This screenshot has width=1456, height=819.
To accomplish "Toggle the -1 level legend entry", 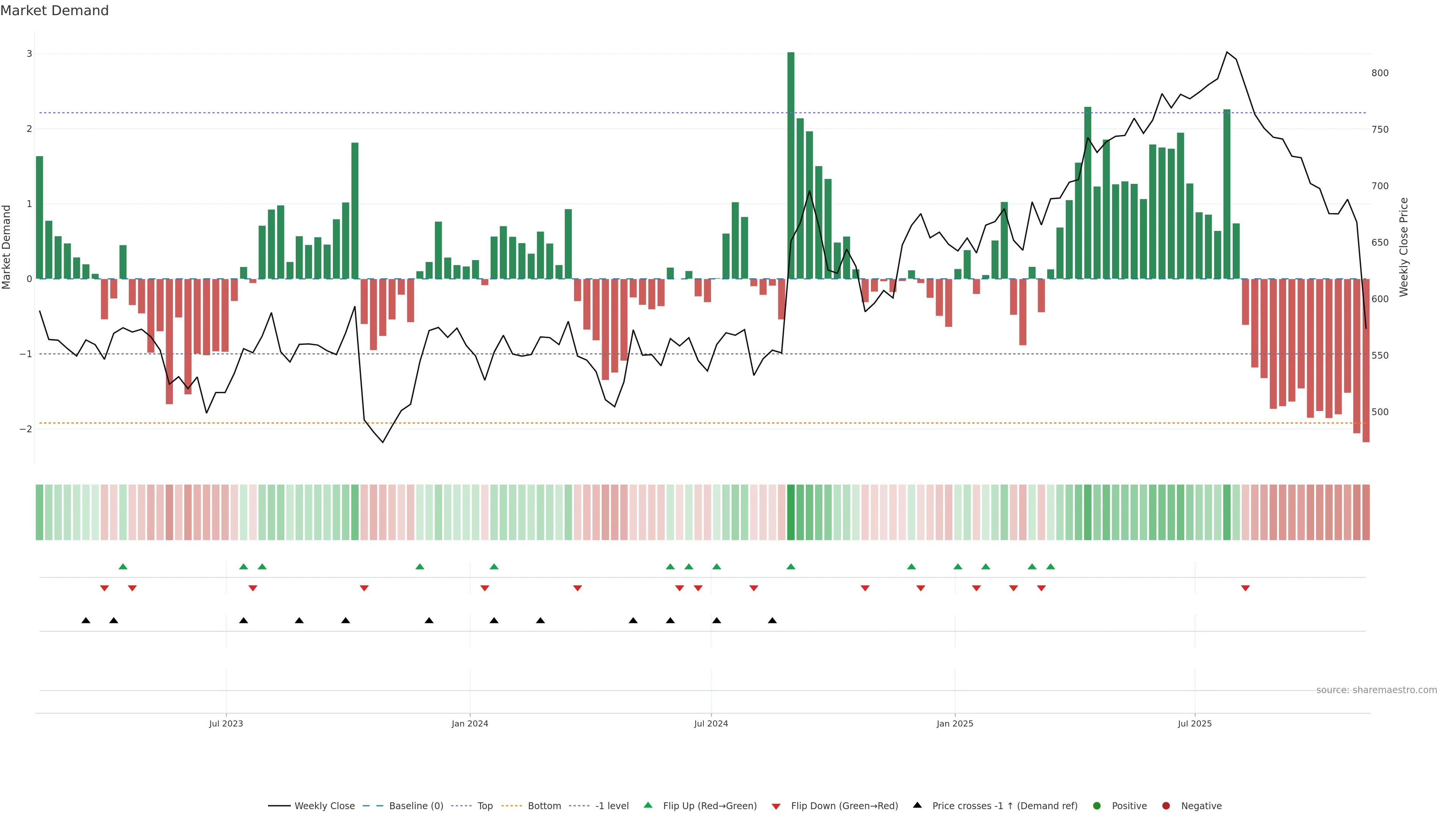I will [612, 805].
